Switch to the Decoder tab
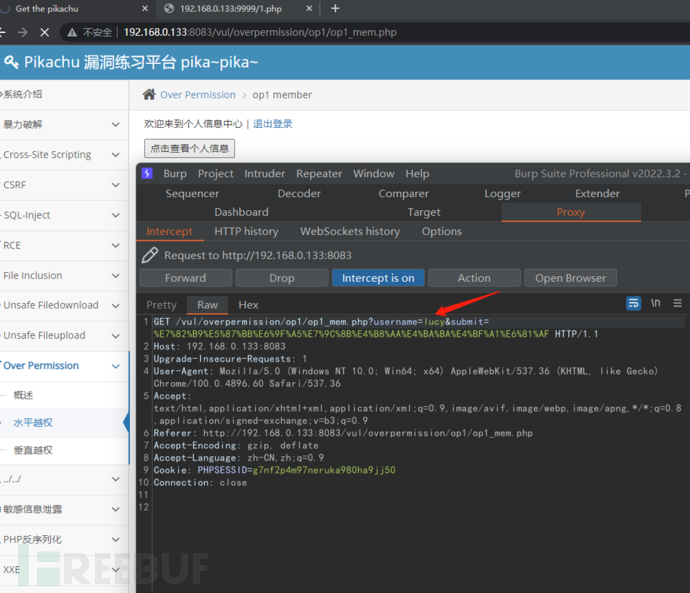This screenshot has height=593, width=690. (299, 194)
